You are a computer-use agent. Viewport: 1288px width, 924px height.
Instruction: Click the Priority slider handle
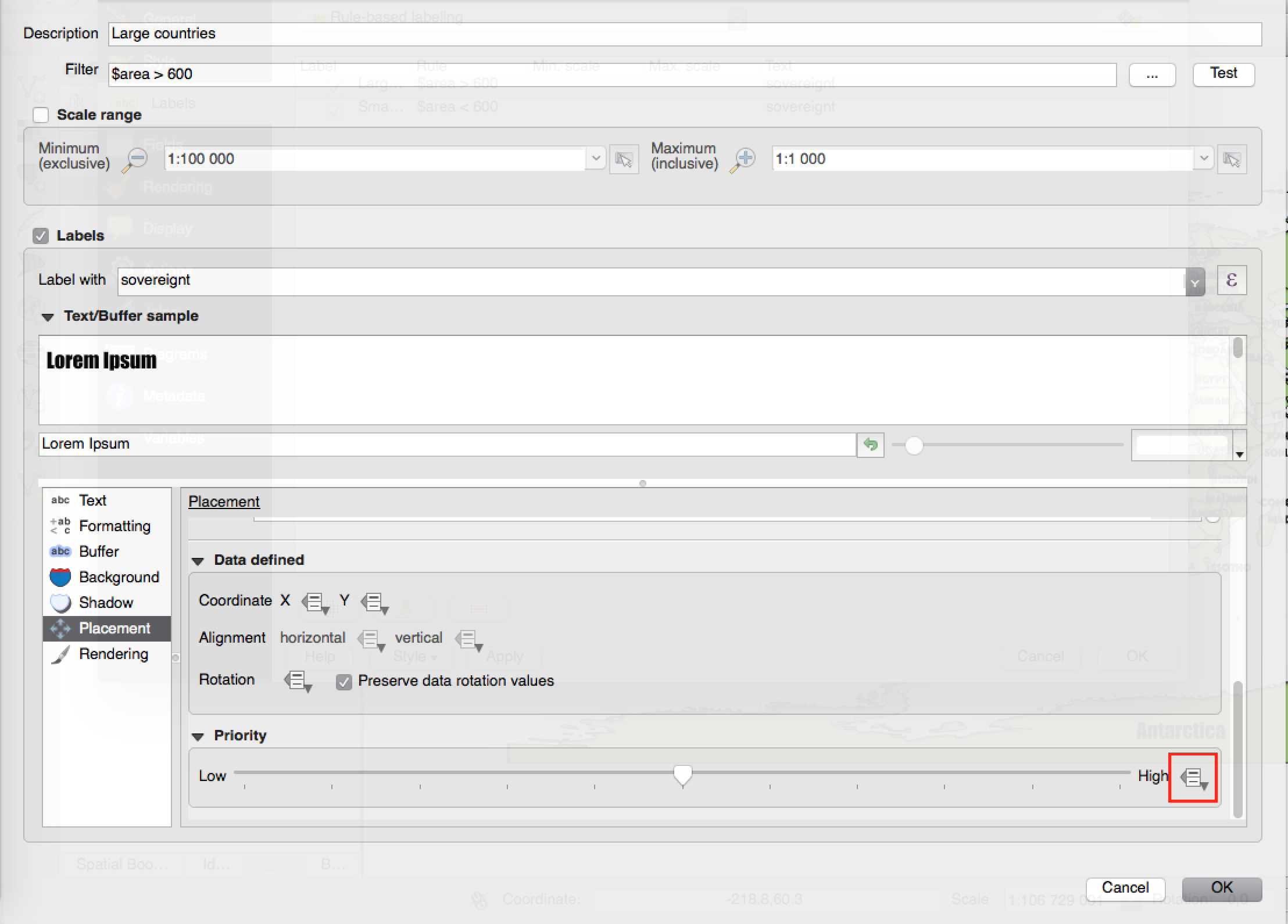coord(682,775)
